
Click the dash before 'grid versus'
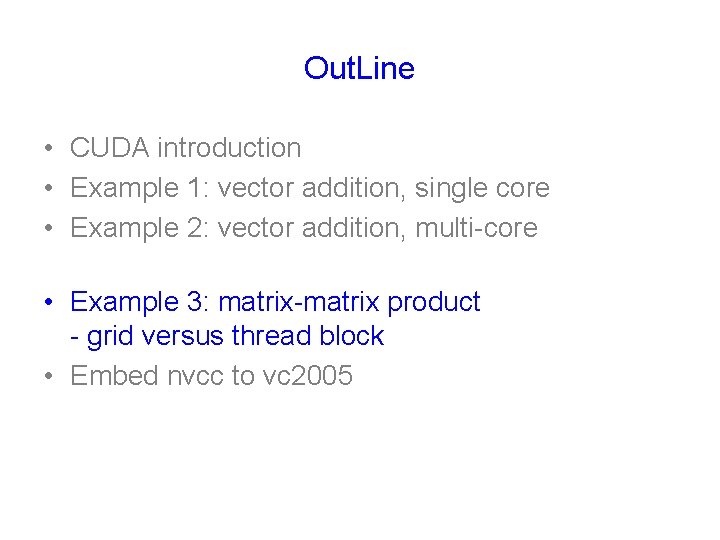[x=74, y=338]
